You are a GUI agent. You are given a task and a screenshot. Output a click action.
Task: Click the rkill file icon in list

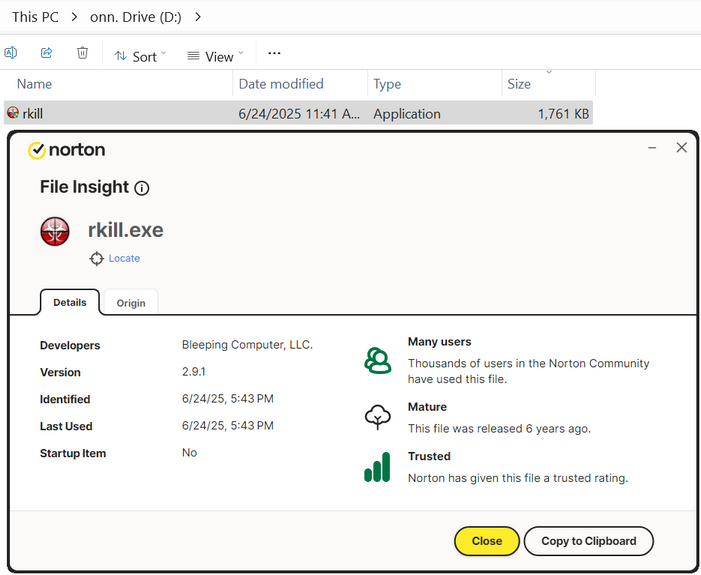point(13,113)
